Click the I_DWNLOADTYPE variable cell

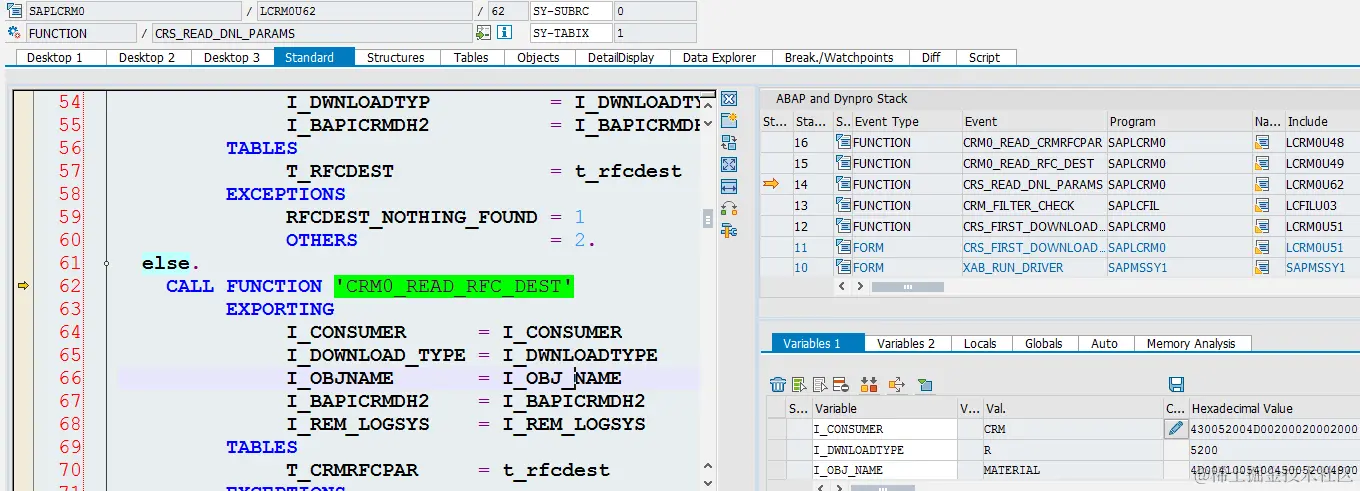(885, 450)
